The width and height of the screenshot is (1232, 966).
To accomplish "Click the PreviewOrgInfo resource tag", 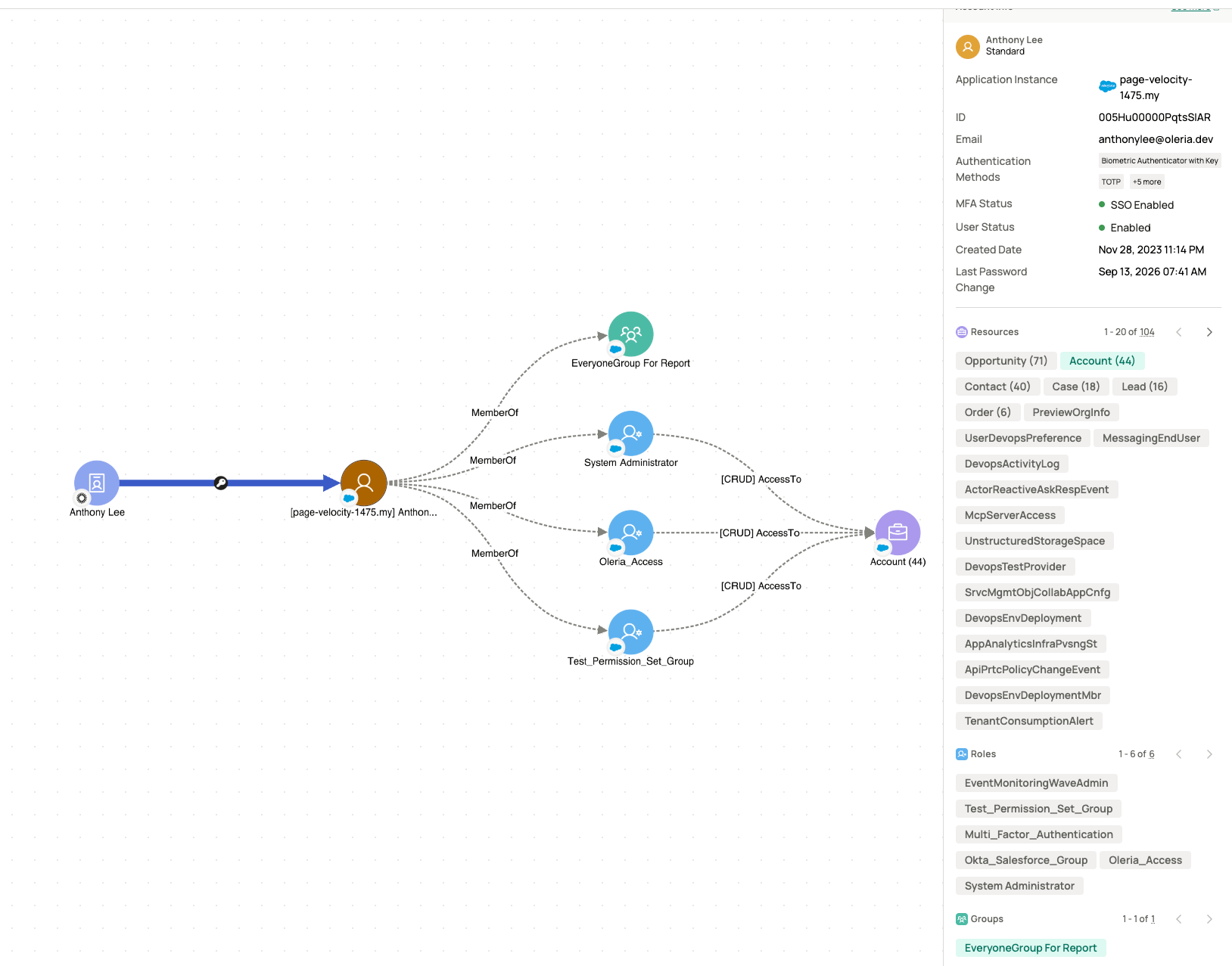I will click(x=1071, y=412).
